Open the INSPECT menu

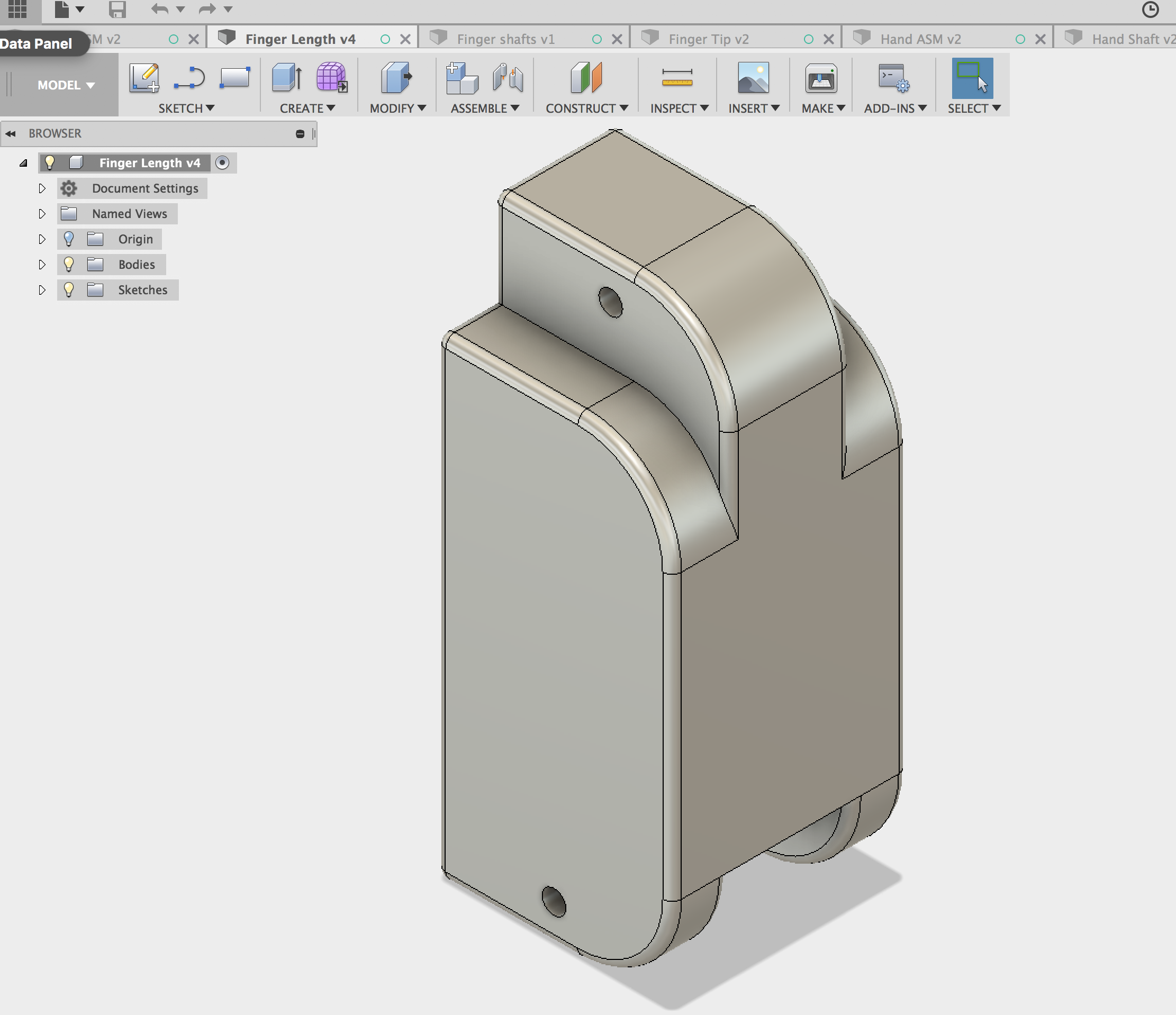(679, 108)
